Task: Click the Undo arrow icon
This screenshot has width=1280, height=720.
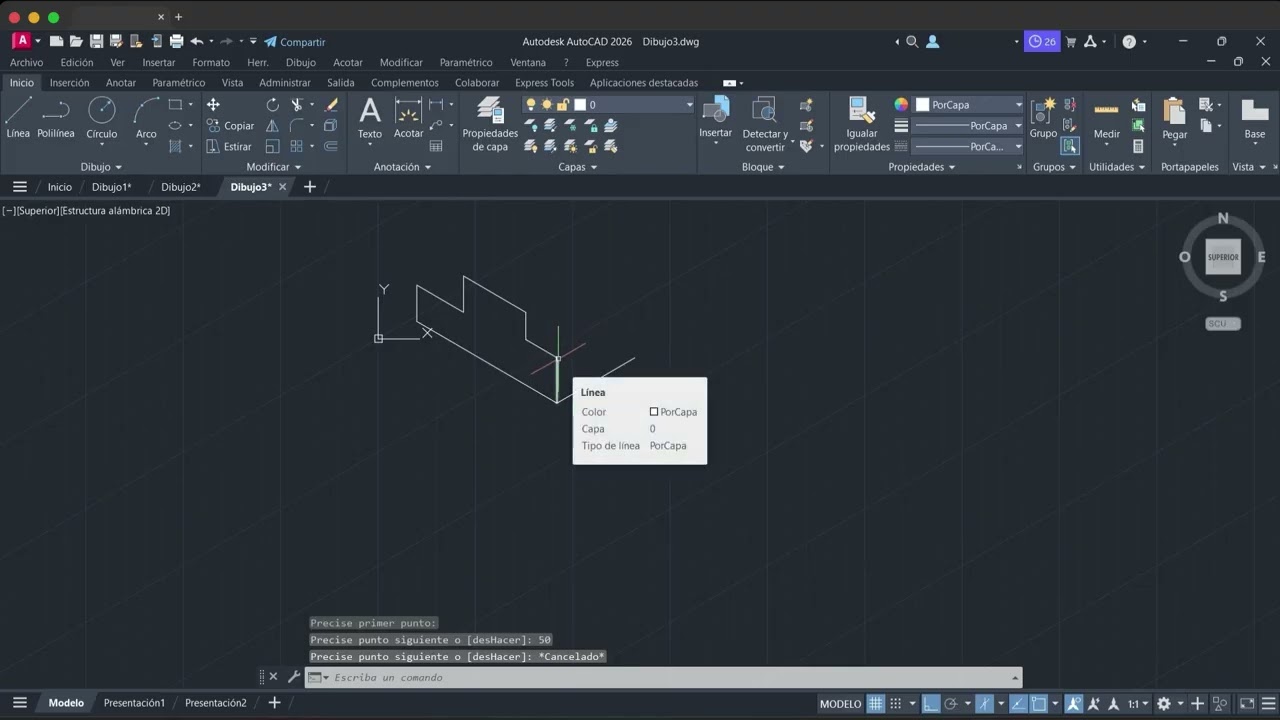Action: coord(197,42)
